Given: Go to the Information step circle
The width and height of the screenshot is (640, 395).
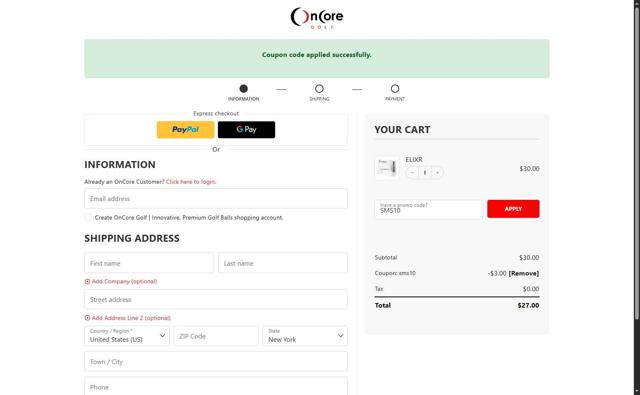Looking at the screenshot, I should pos(244,89).
